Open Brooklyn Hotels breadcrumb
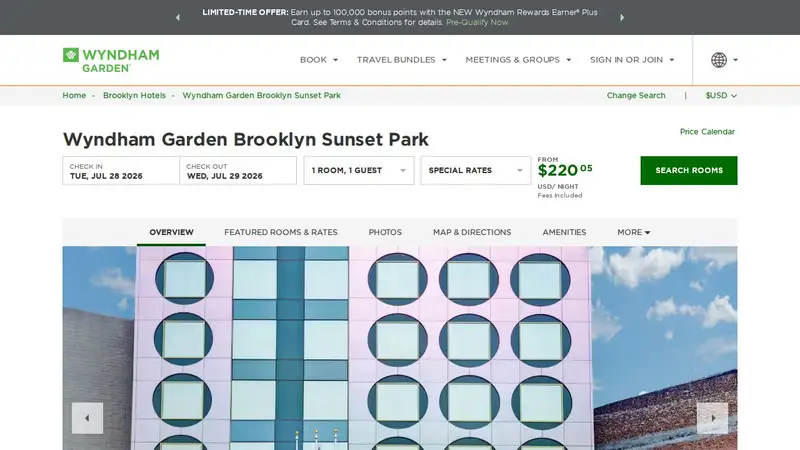The height and width of the screenshot is (450, 800). [x=134, y=95]
